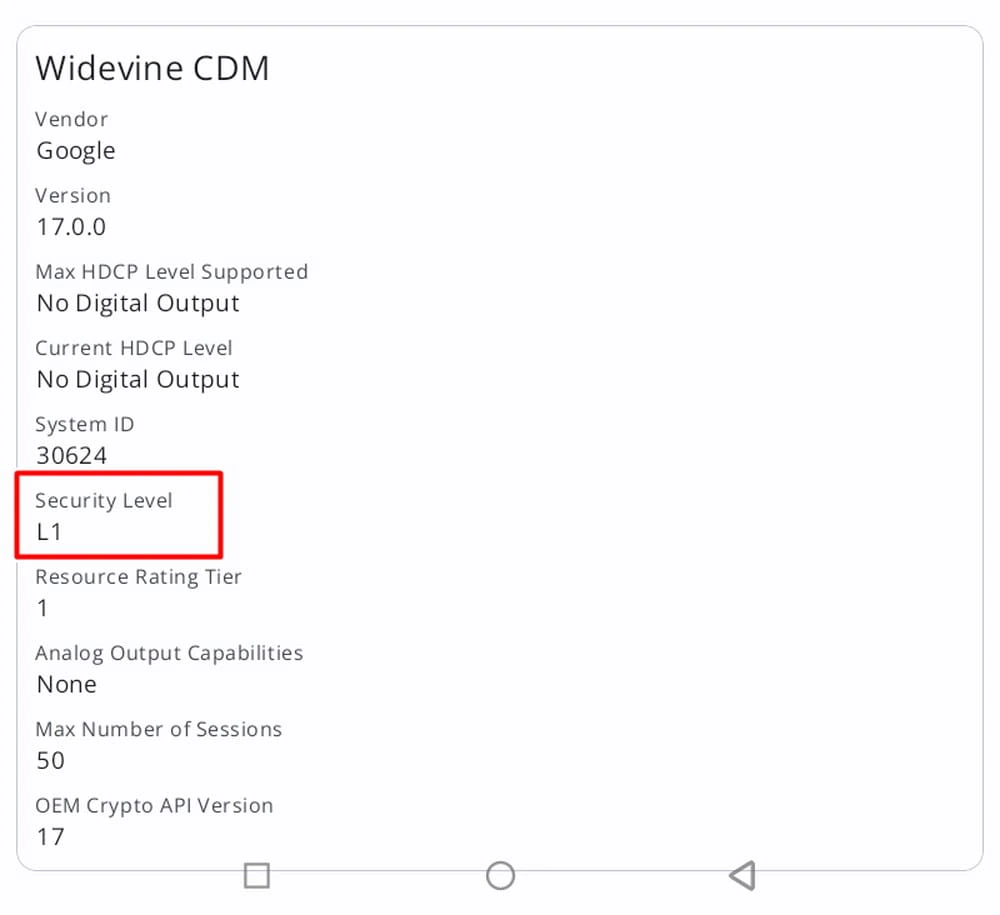Tap No Digital Output under Current HDCP Level

point(138,380)
